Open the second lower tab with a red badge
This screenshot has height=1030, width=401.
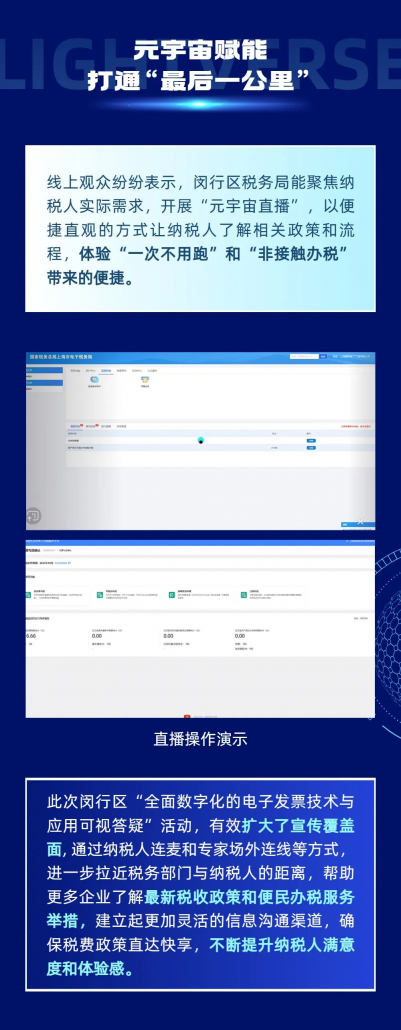[91, 426]
